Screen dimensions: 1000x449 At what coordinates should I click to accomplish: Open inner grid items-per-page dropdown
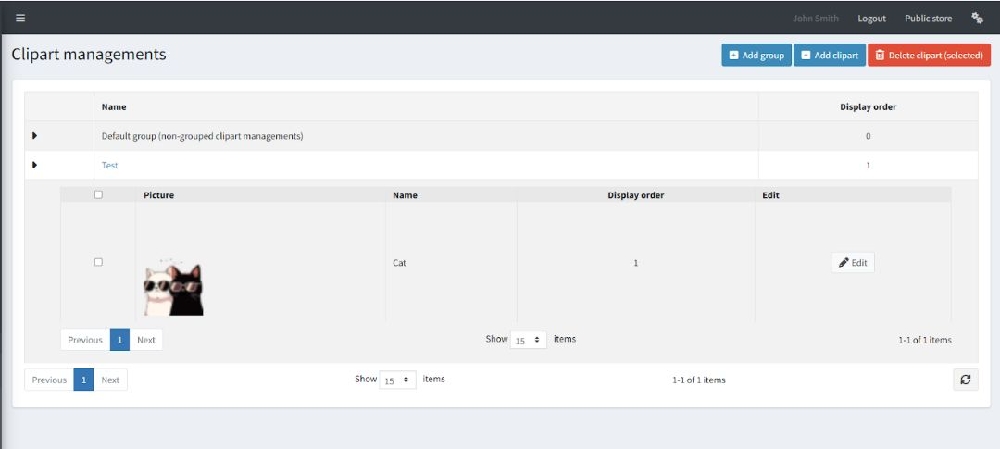tap(528, 340)
